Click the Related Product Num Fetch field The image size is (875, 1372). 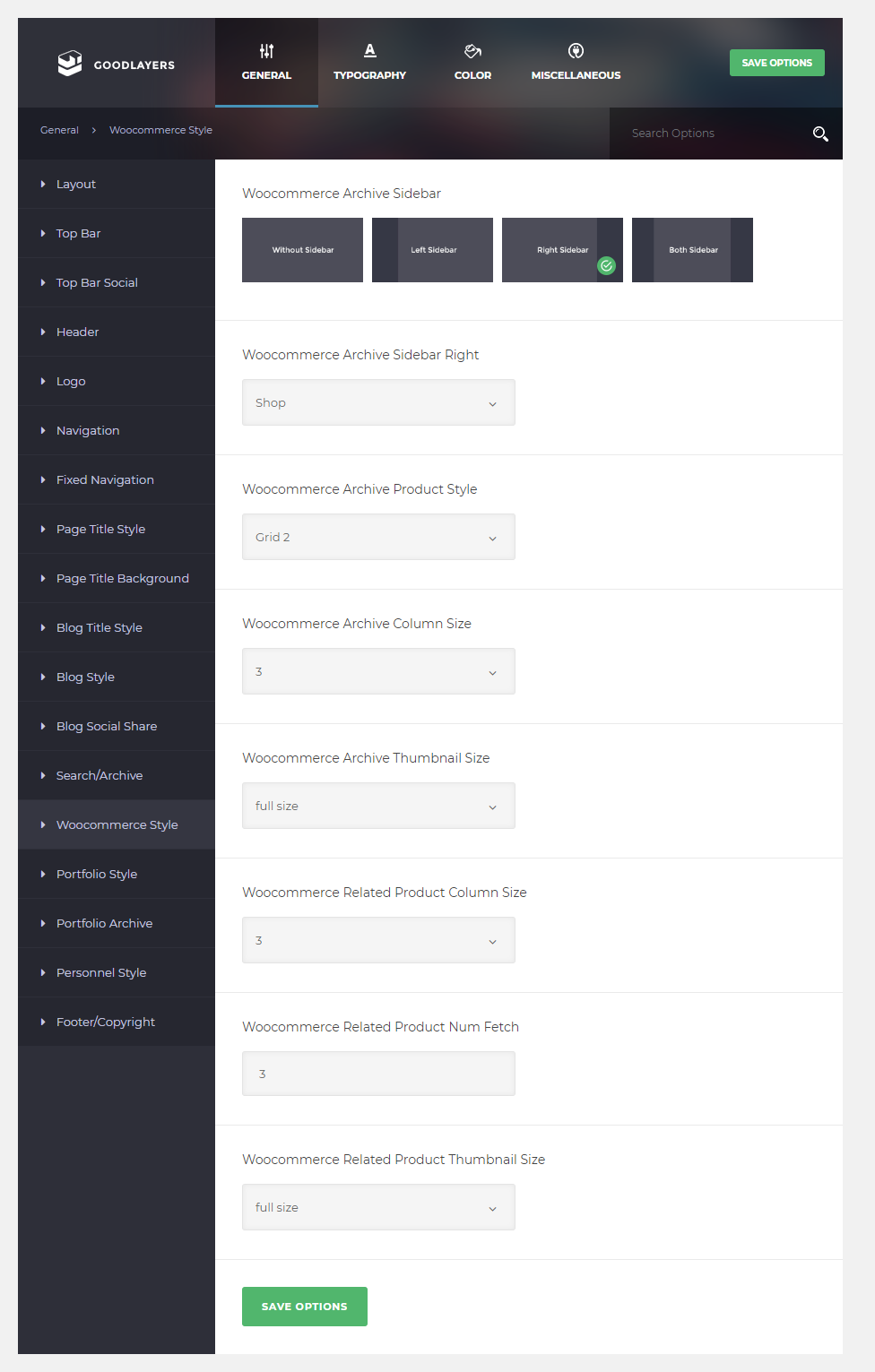[378, 1074]
